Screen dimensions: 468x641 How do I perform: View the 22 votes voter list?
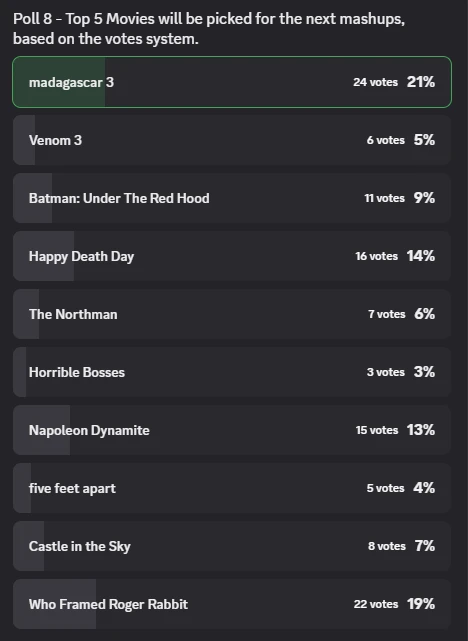[x=376, y=604]
